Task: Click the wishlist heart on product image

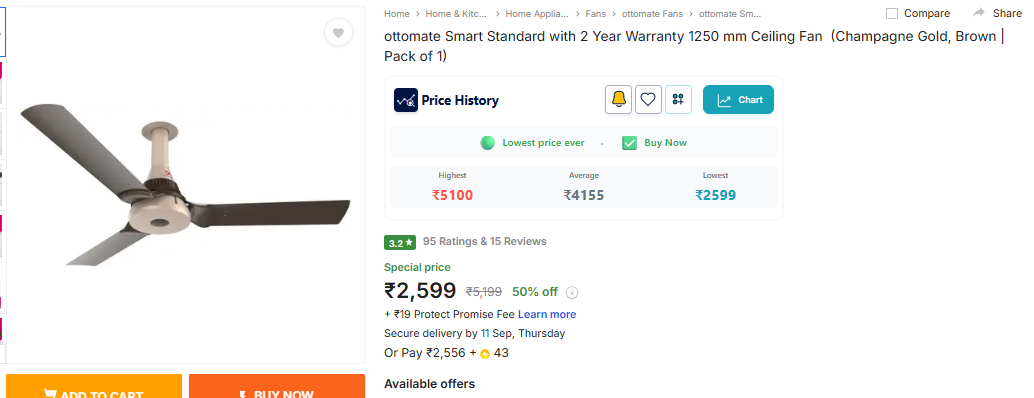Action: 338,33
